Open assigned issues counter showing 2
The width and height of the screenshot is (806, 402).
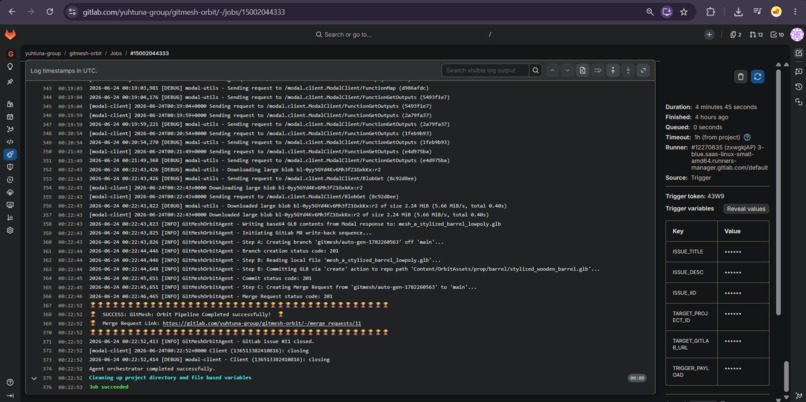tap(736, 34)
